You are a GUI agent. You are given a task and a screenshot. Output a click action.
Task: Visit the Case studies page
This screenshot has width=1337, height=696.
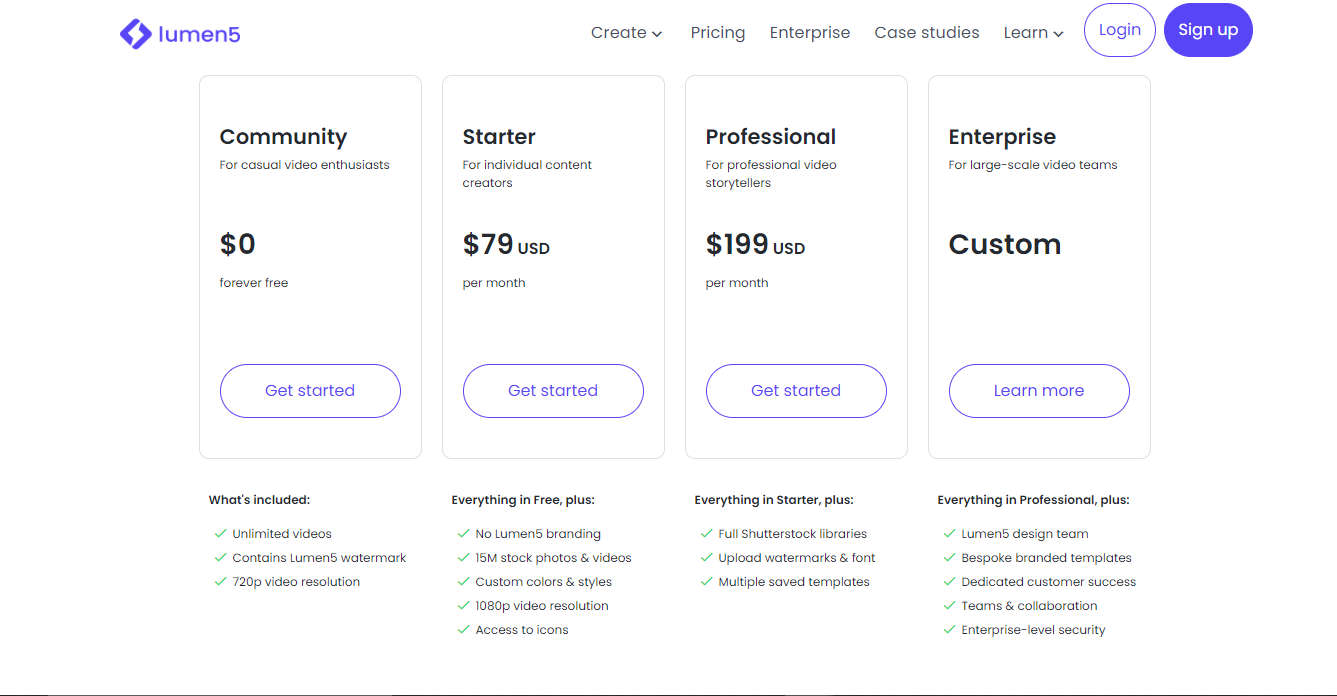(x=927, y=33)
